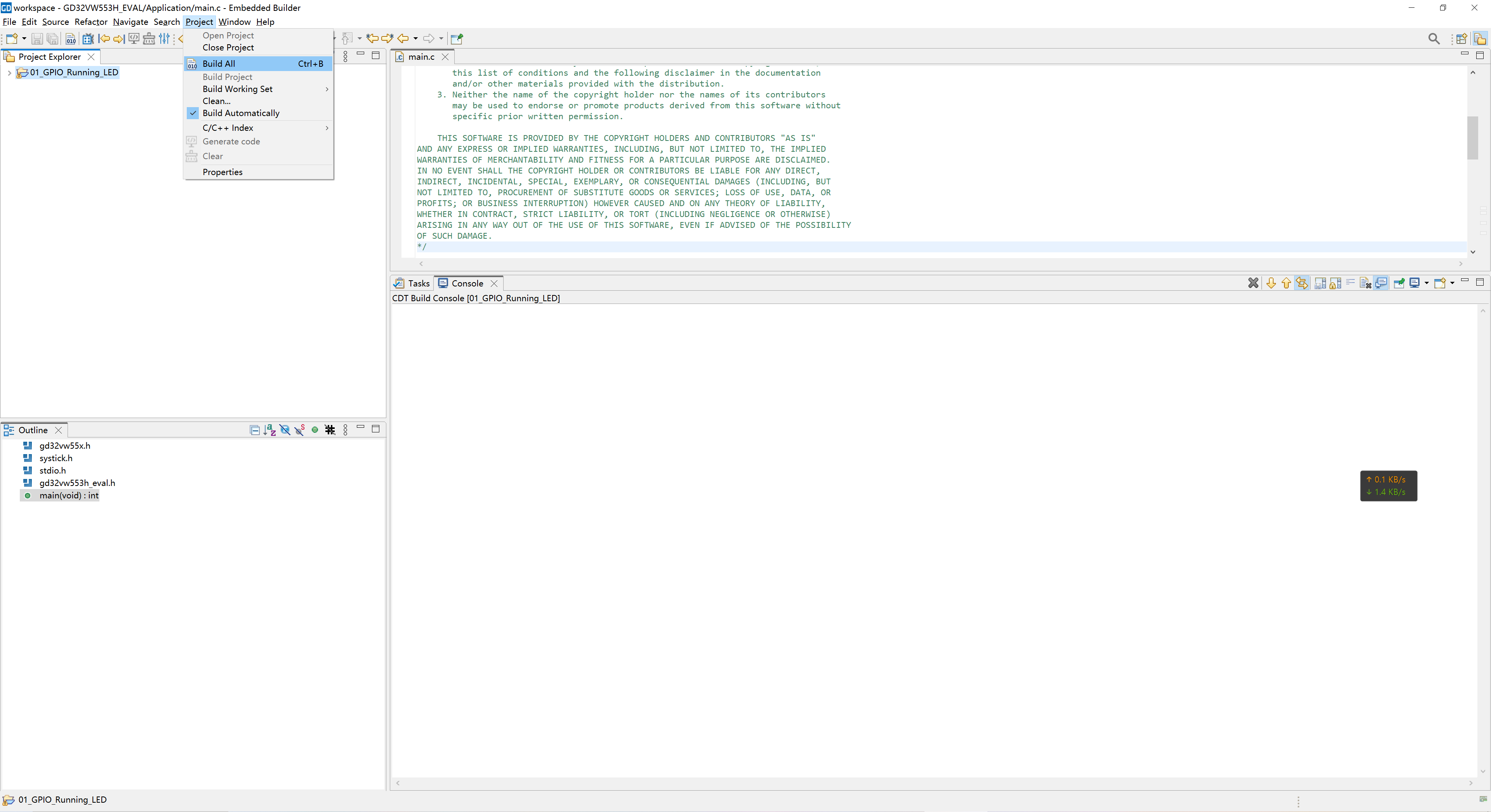Toggle Hide Fields filter in Outline
The width and height of the screenshot is (1491, 812).
click(284, 430)
